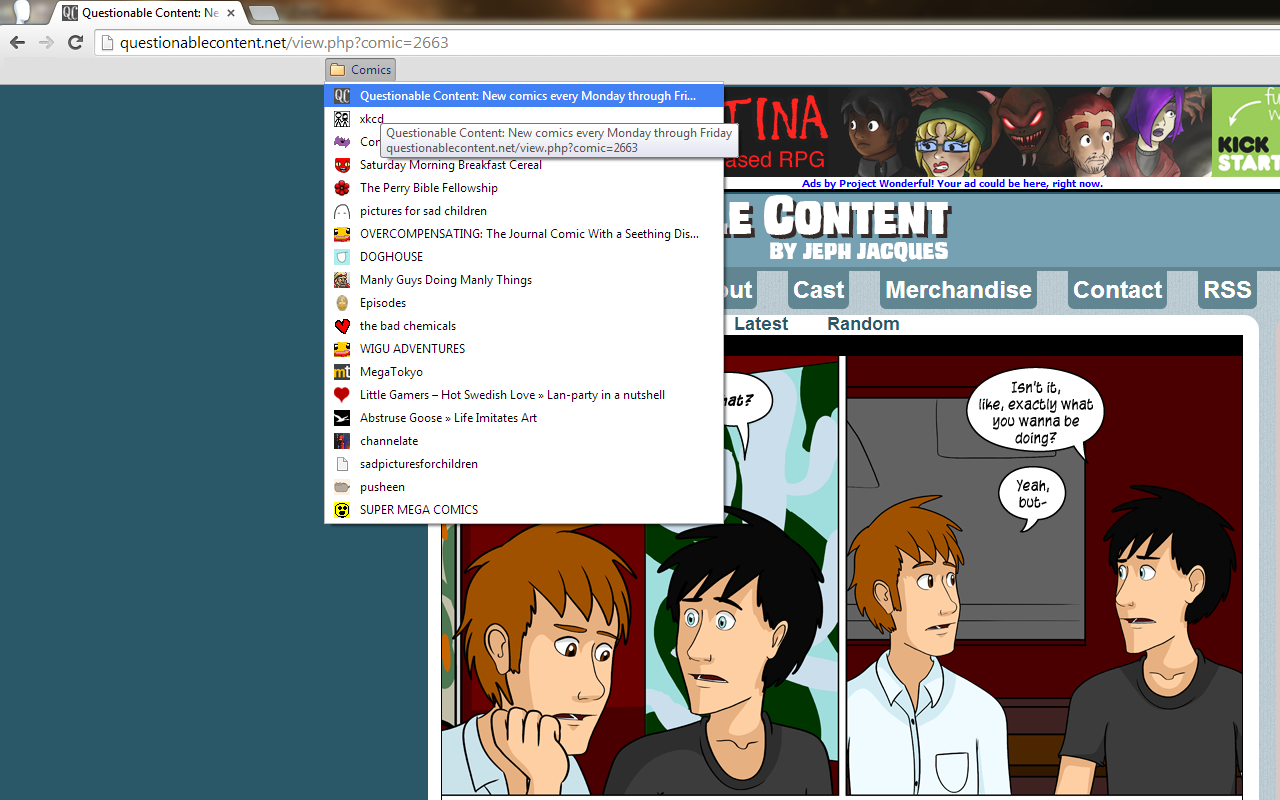This screenshot has width=1280, height=800.
Task: Open the Cast page
Action: (817, 290)
